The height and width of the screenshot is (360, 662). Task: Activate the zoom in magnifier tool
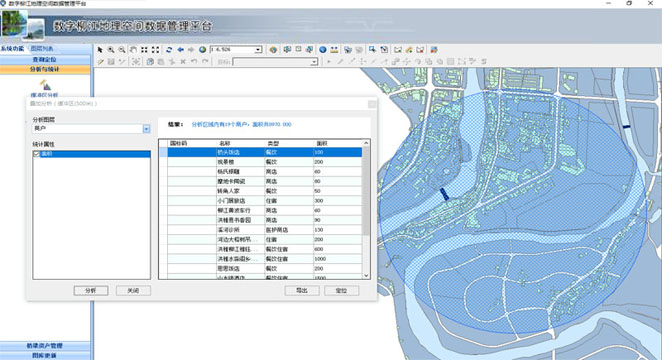click(111, 50)
